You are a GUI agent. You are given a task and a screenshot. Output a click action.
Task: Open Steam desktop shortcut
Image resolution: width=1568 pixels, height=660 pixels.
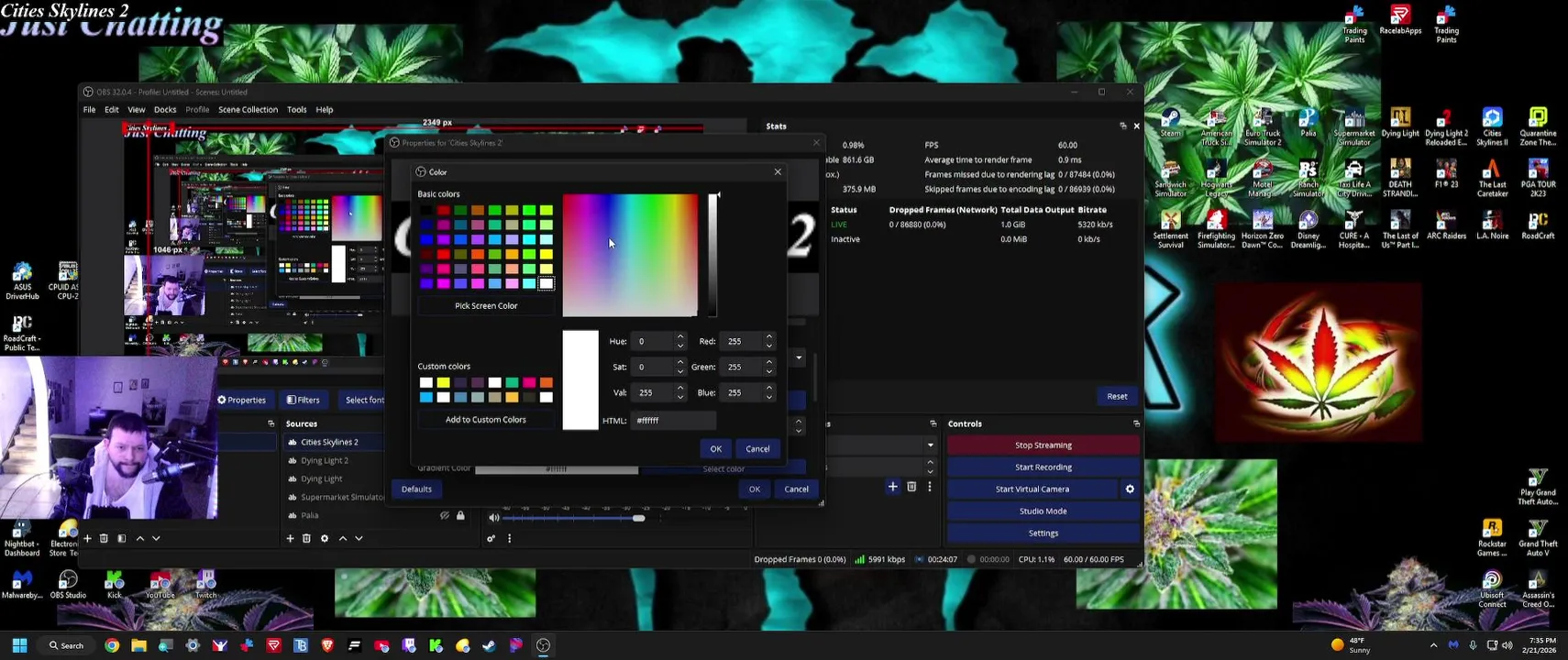point(1170,123)
